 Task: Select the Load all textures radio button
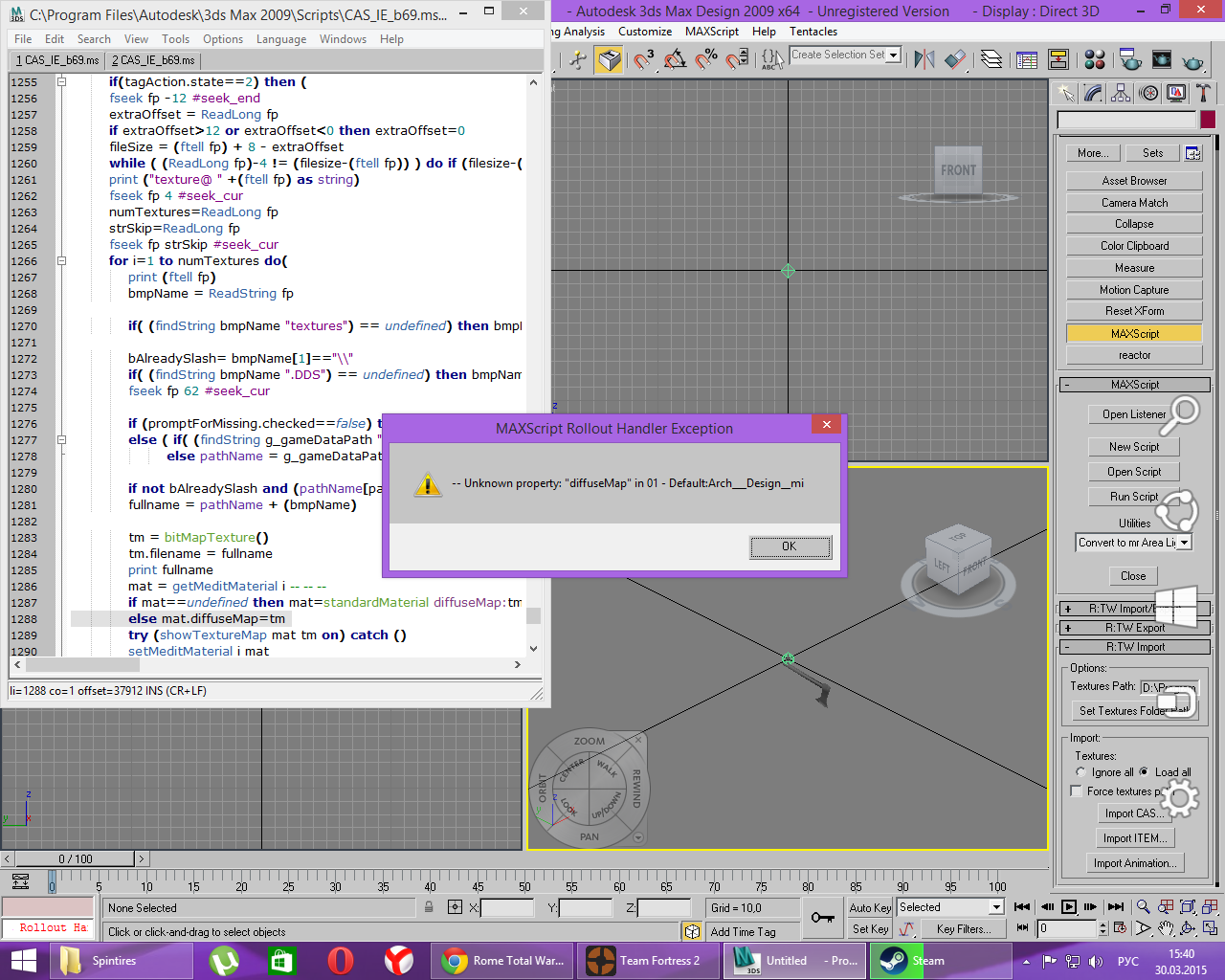1144,772
